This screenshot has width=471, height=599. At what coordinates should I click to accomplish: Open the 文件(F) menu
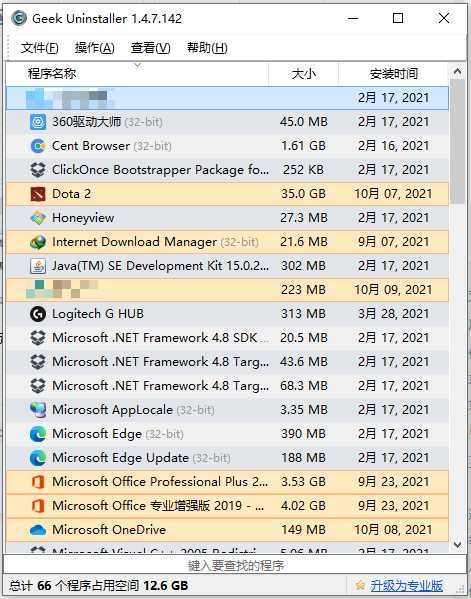(40, 48)
